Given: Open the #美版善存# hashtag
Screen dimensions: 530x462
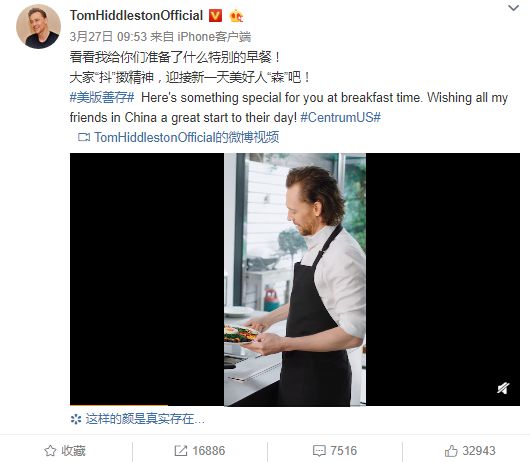Looking at the screenshot, I should click(x=102, y=98).
